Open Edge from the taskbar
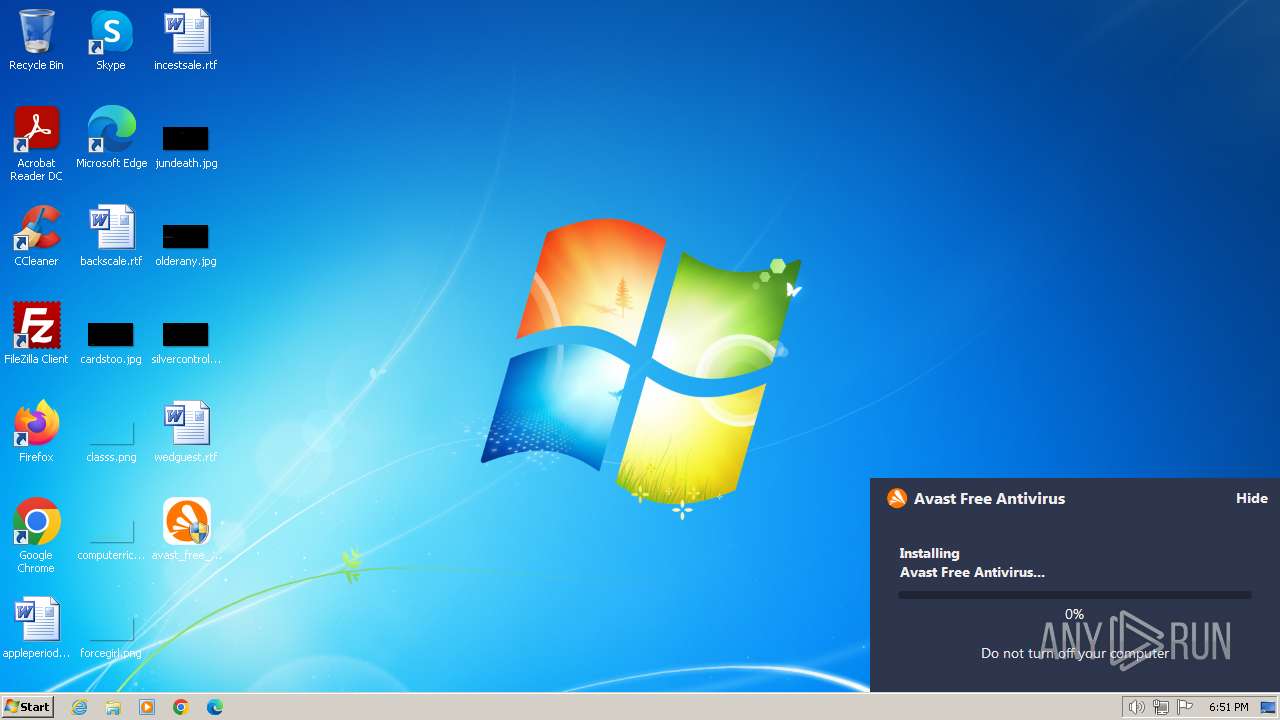Image resolution: width=1280 pixels, height=720 pixels. pyautogui.click(x=214, y=707)
